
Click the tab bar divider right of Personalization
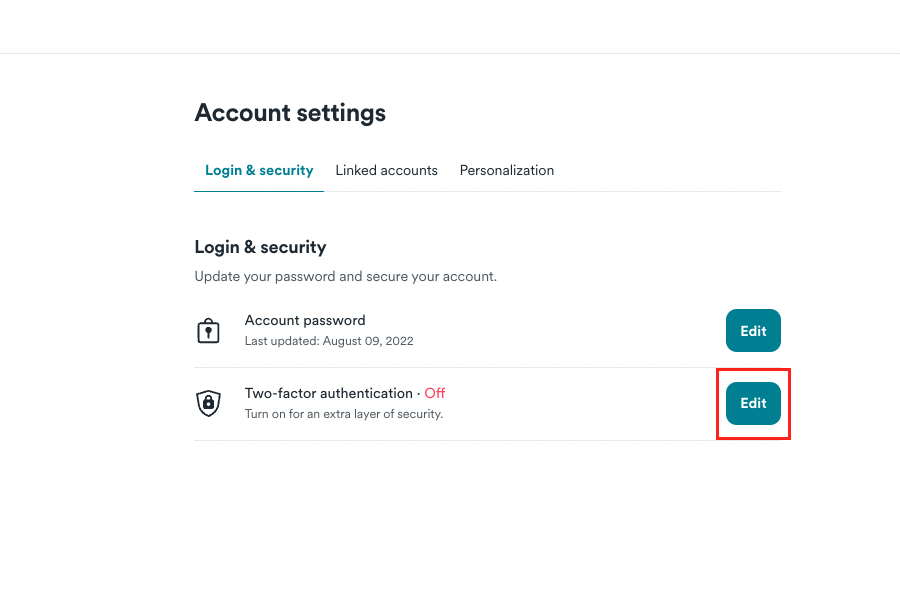[x=670, y=191]
